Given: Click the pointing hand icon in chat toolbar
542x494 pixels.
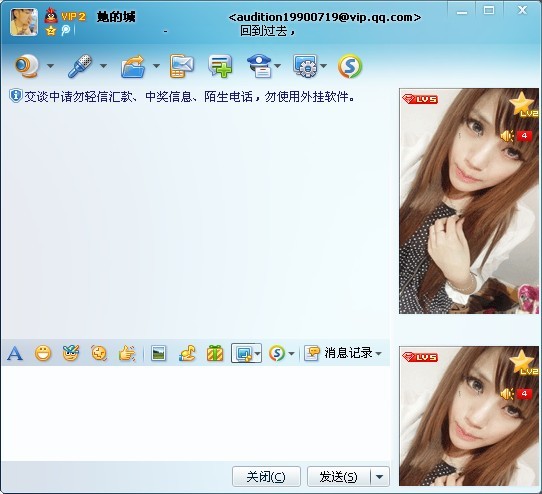Looking at the screenshot, I should (127, 353).
